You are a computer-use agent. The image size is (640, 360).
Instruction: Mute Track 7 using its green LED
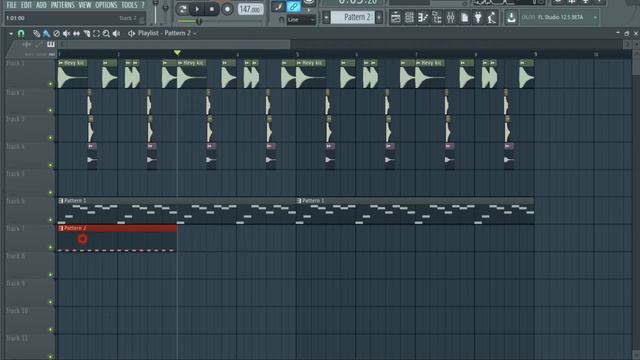pyautogui.click(x=51, y=247)
